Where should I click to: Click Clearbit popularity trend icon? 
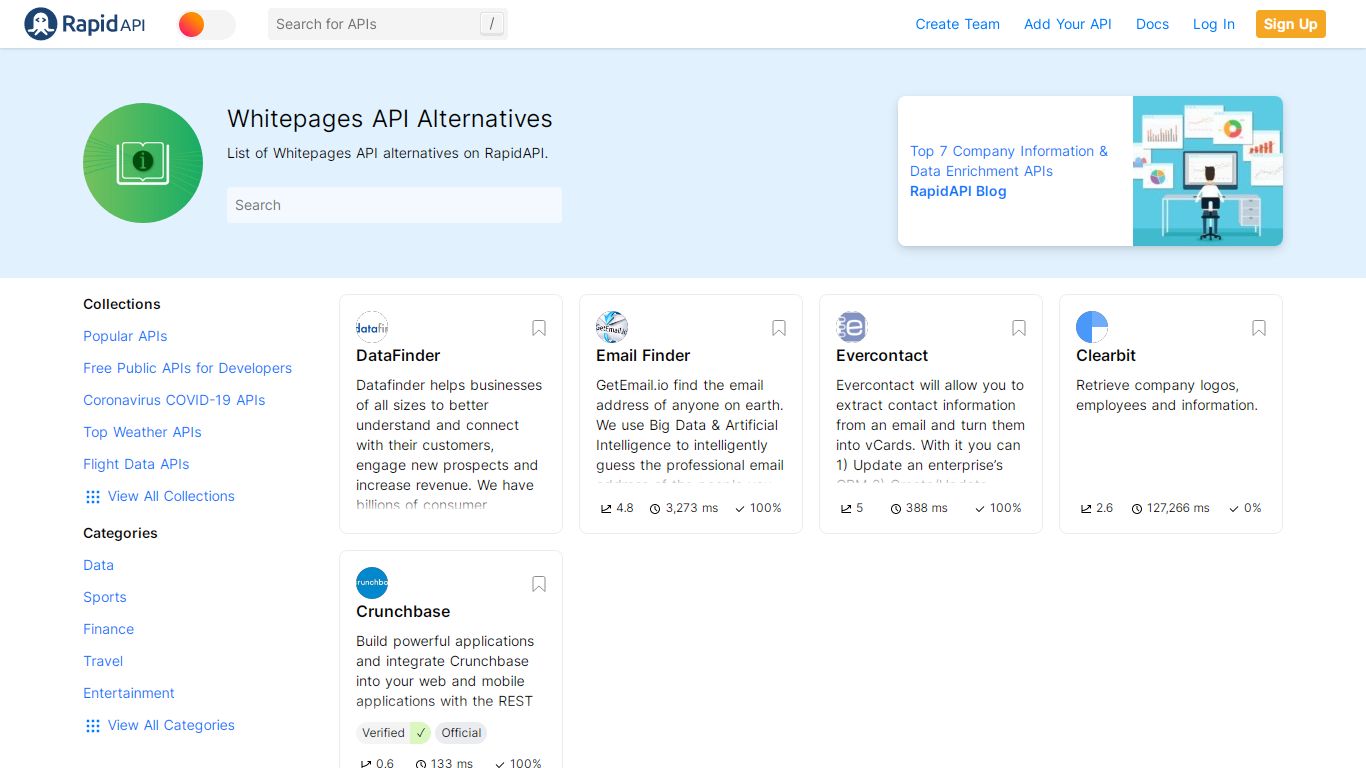(1086, 509)
